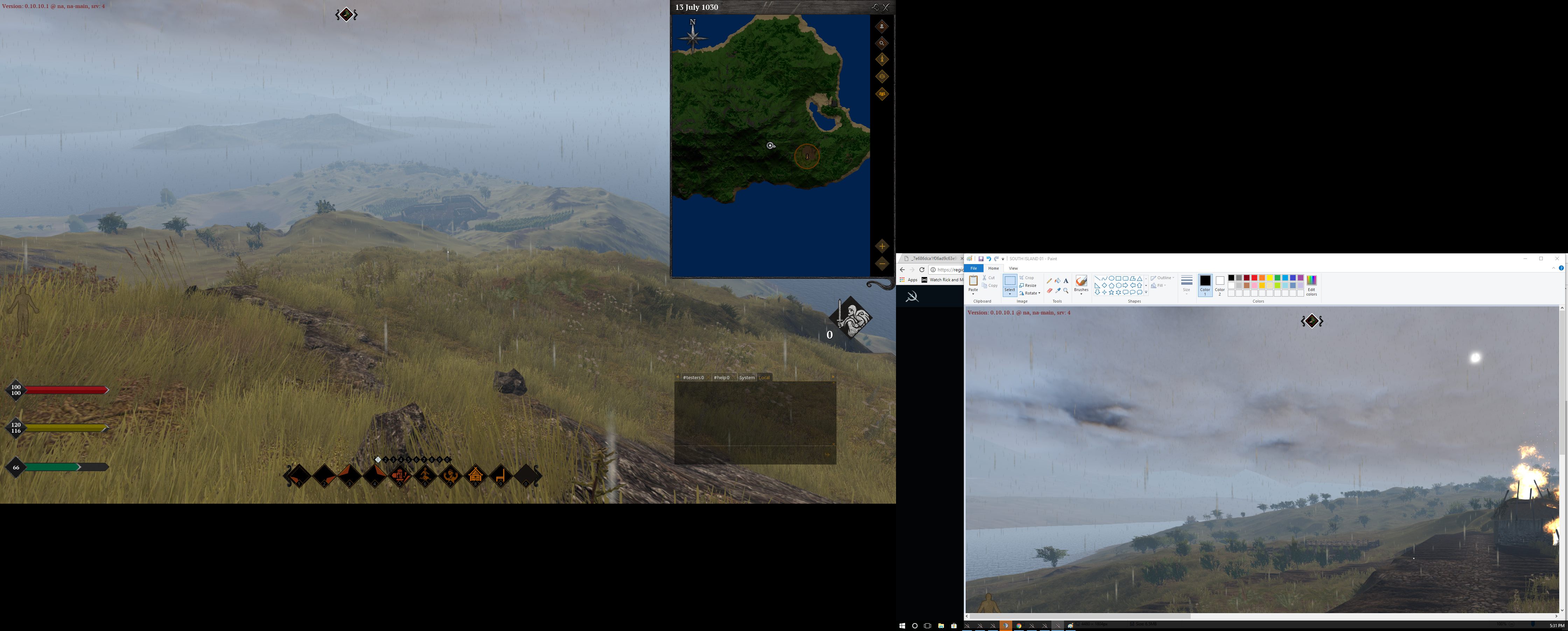Screen dimensions: 1568x631
Task: Open the Apps bookmark in browser
Action: 909,280
